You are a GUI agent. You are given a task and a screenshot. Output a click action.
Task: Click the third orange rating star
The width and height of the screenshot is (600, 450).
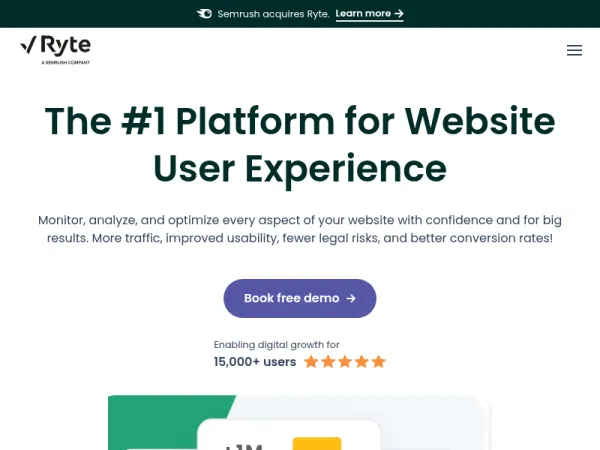point(345,361)
